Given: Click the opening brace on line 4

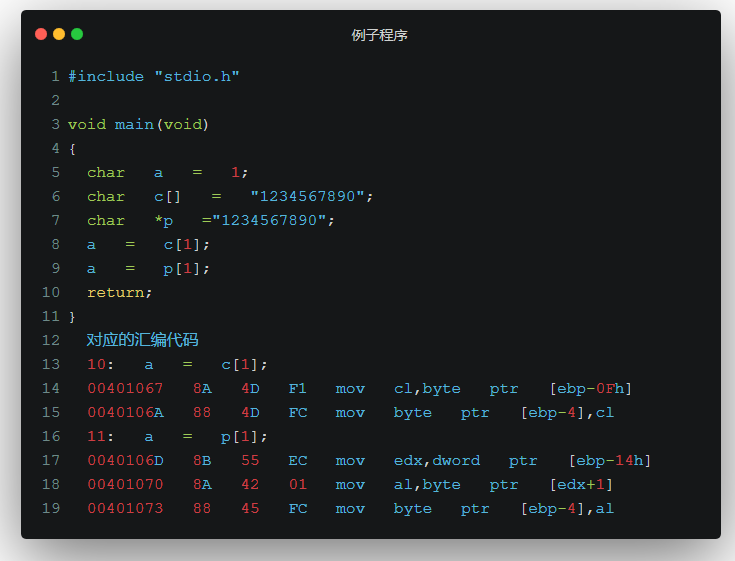Looking at the screenshot, I should coord(72,149).
